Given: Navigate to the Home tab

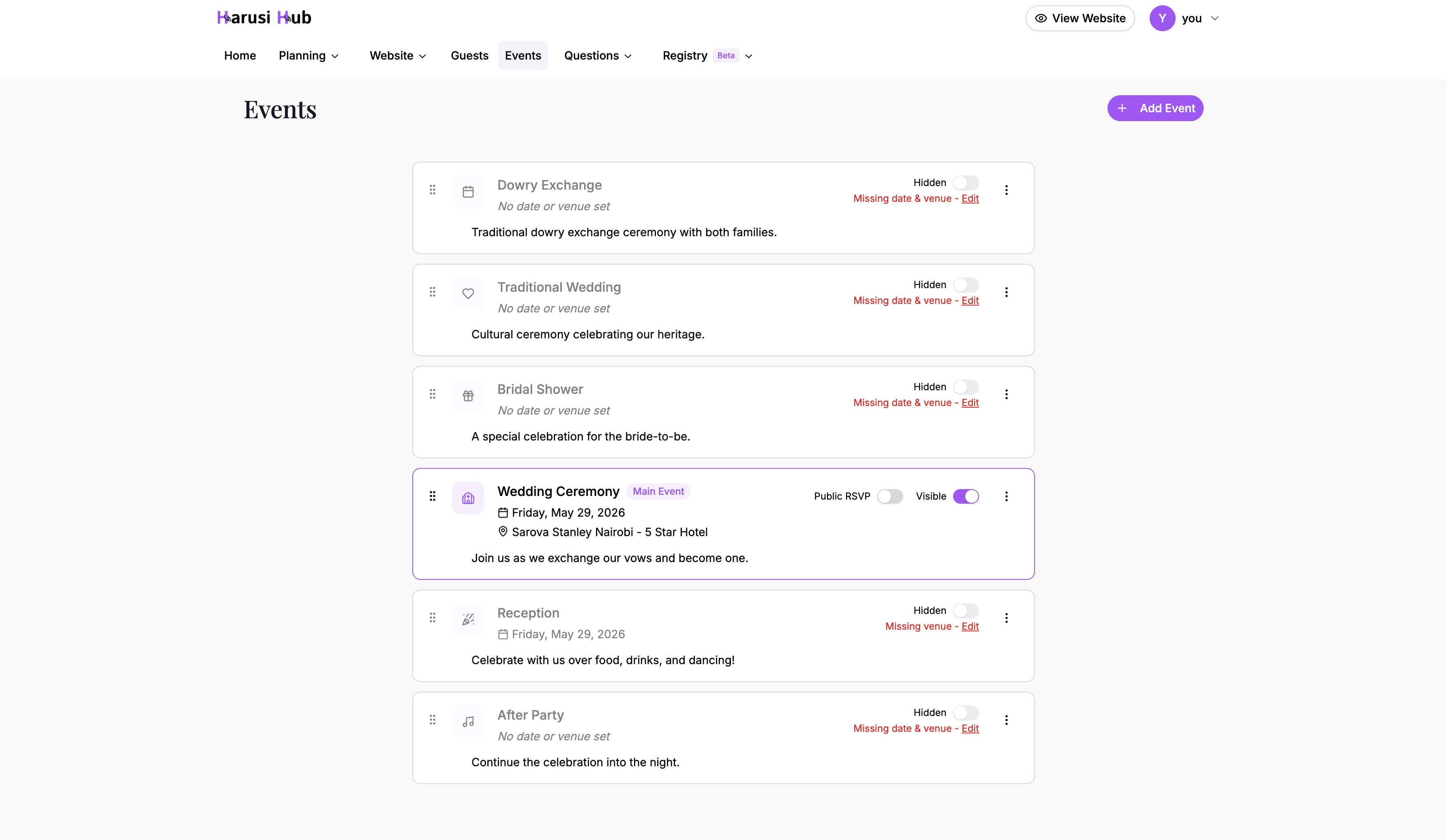Looking at the screenshot, I should click(240, 56).
